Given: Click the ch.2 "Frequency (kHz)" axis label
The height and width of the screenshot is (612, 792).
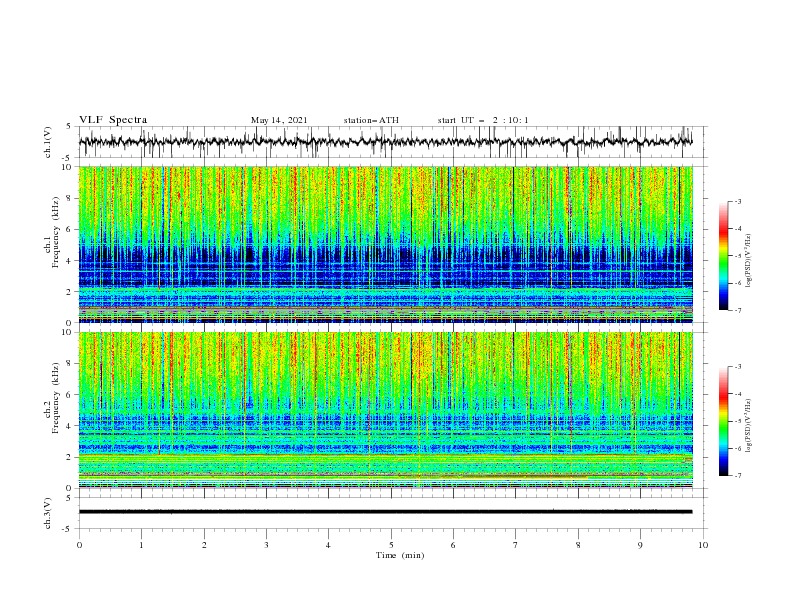Looking at the screenshot, I should pos(55,398).
